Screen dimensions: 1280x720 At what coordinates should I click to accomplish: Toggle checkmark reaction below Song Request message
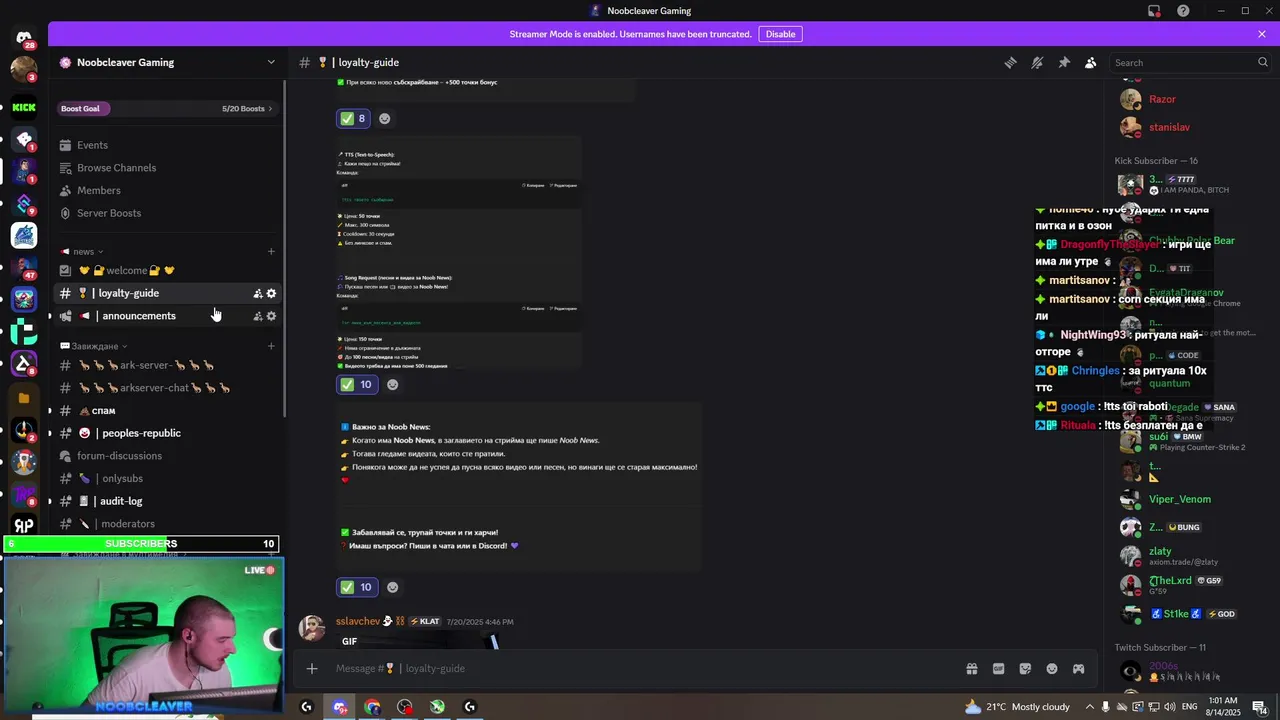357,384
